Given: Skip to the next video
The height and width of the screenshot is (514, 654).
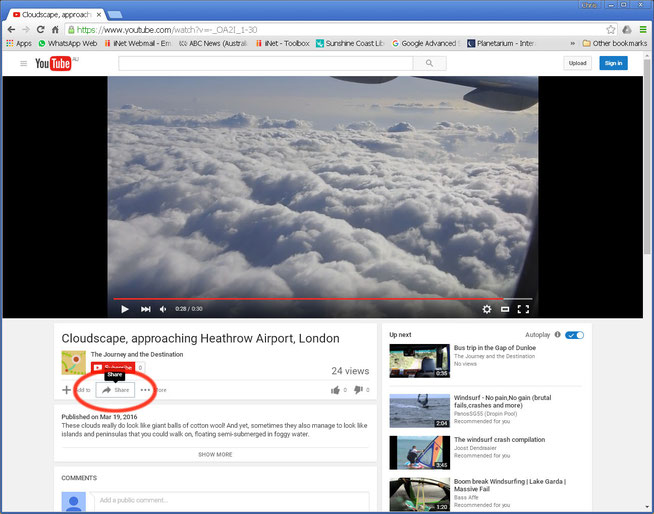Looking at the screenshot, I should tap(145, 309).
